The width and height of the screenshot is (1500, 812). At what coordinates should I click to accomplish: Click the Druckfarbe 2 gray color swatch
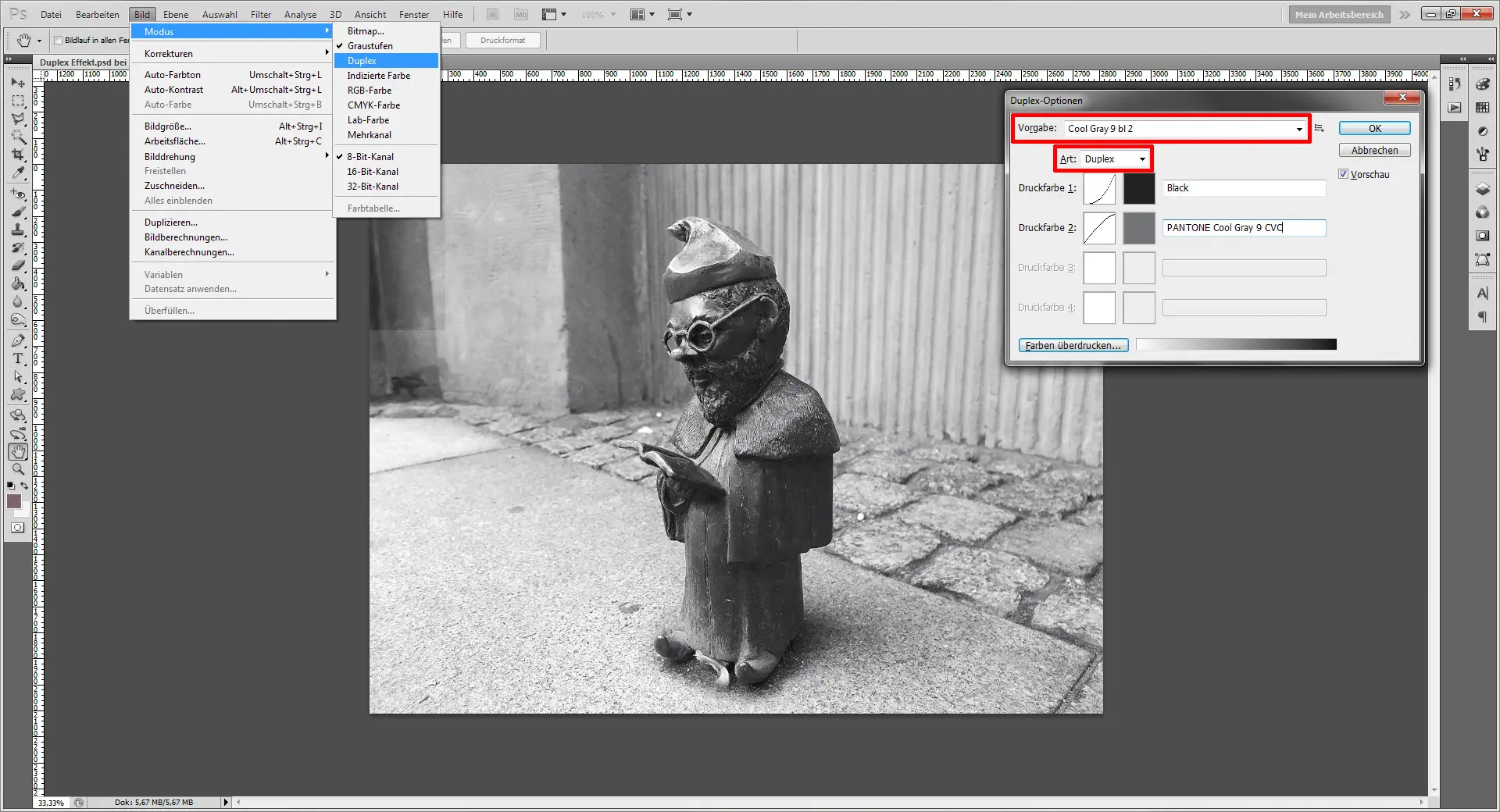click(x=1138, y=228)
